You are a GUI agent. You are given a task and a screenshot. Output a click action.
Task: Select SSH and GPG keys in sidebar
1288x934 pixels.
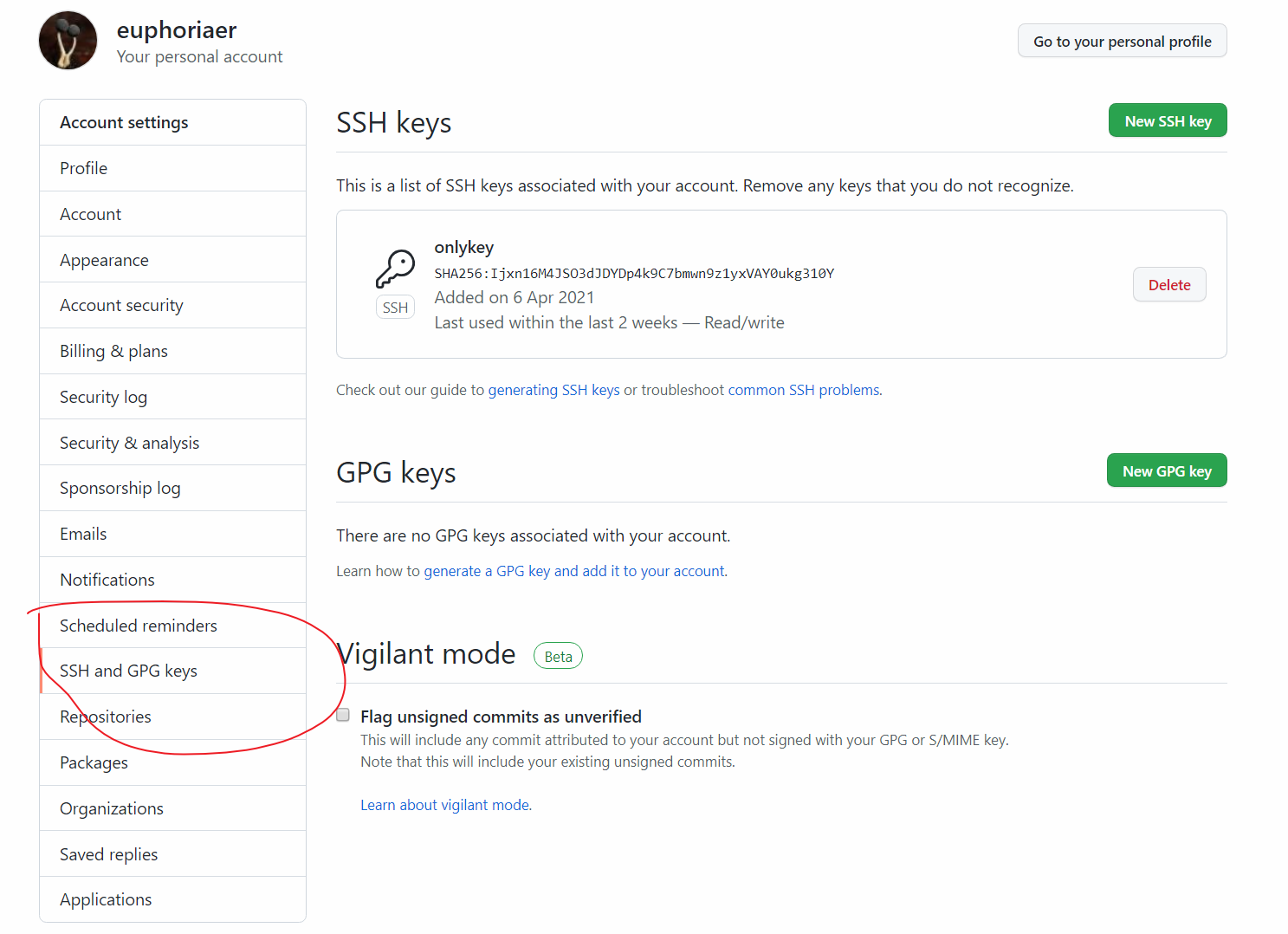pyautogui.click(x=172, y=671)
